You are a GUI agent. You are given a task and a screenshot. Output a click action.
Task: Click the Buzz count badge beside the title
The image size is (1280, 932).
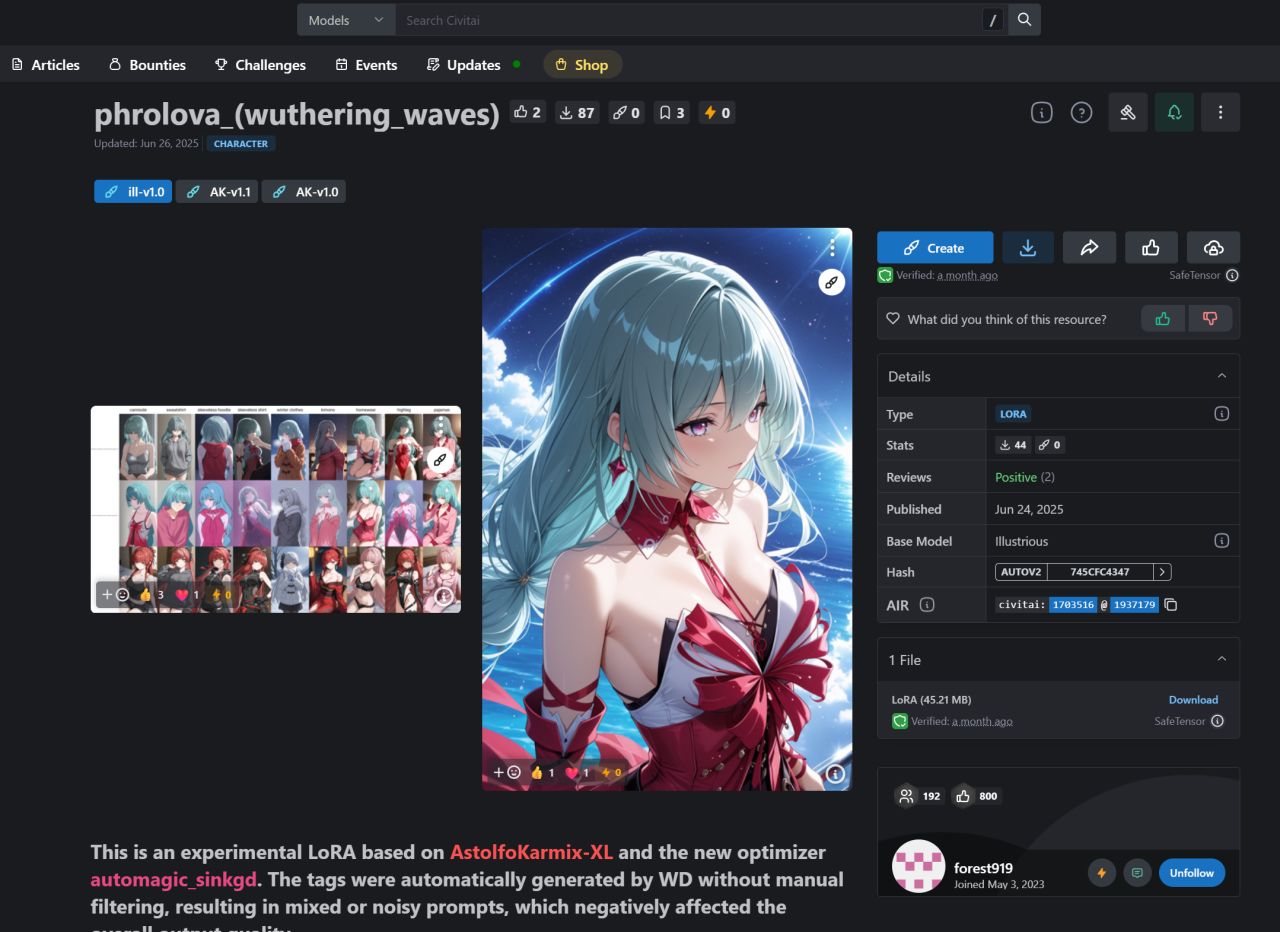tap(717, 112)
